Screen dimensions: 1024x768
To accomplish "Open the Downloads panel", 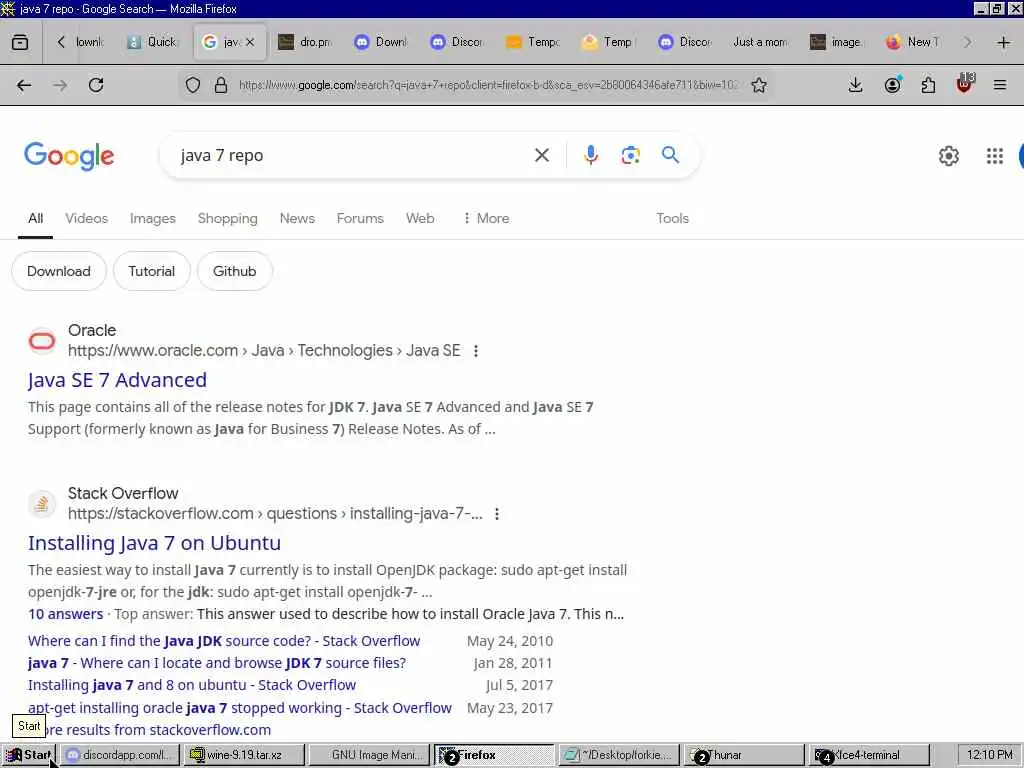I will pyautogui.click(x=855, y=85).
